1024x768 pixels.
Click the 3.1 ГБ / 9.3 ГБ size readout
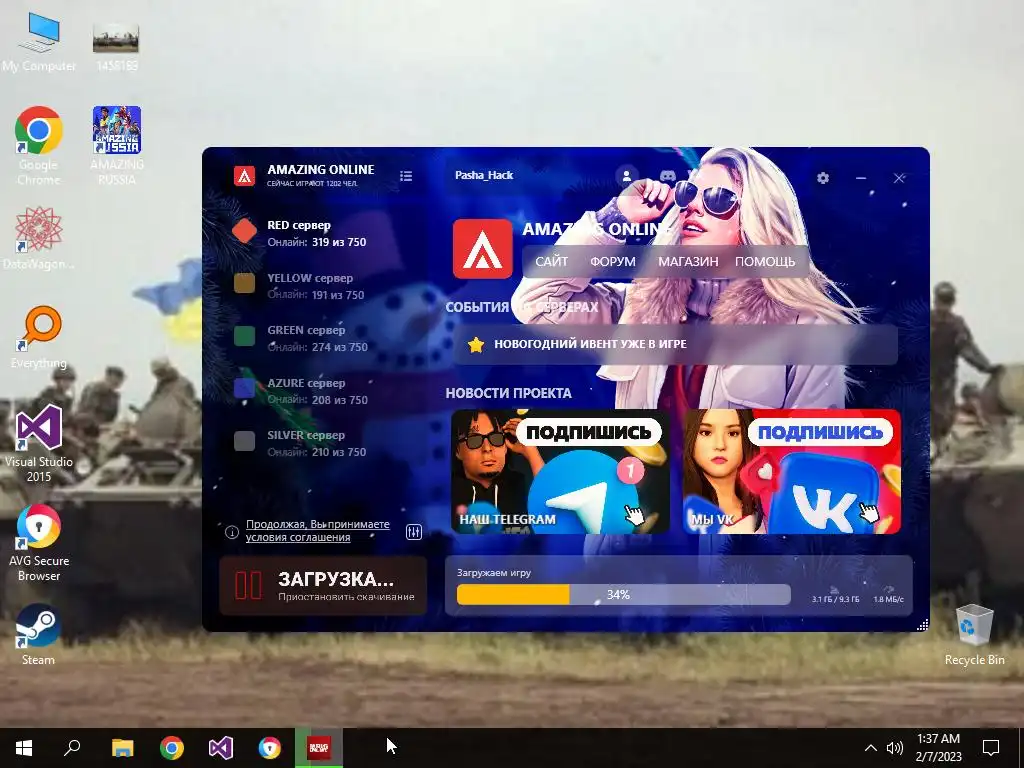click(x=835, y=599)
